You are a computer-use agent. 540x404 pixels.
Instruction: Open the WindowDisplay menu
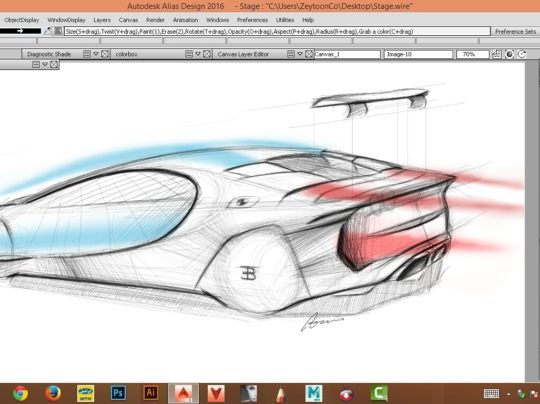[66, 20]
